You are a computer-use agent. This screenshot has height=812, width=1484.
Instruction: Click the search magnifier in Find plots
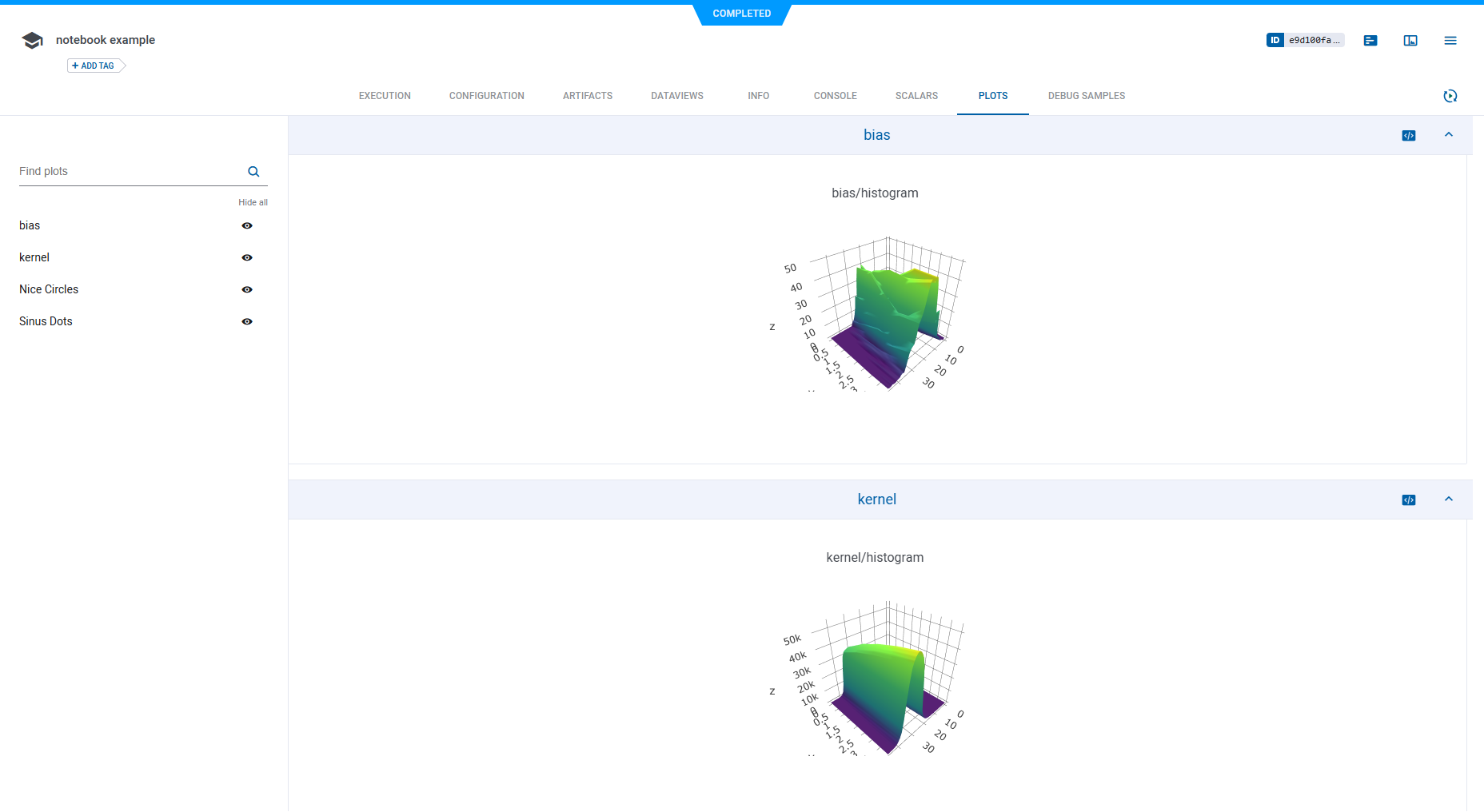coord(253,172)
